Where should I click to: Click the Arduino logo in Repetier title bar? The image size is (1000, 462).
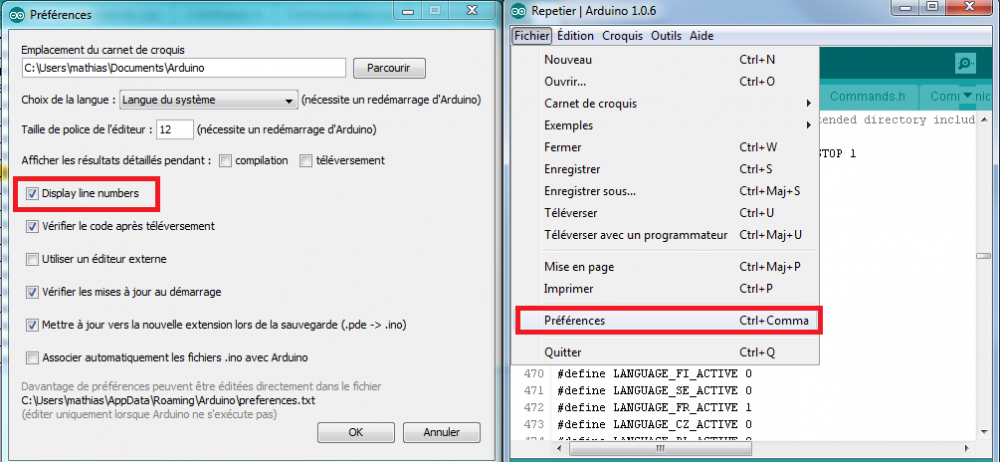tap(519, 11)
